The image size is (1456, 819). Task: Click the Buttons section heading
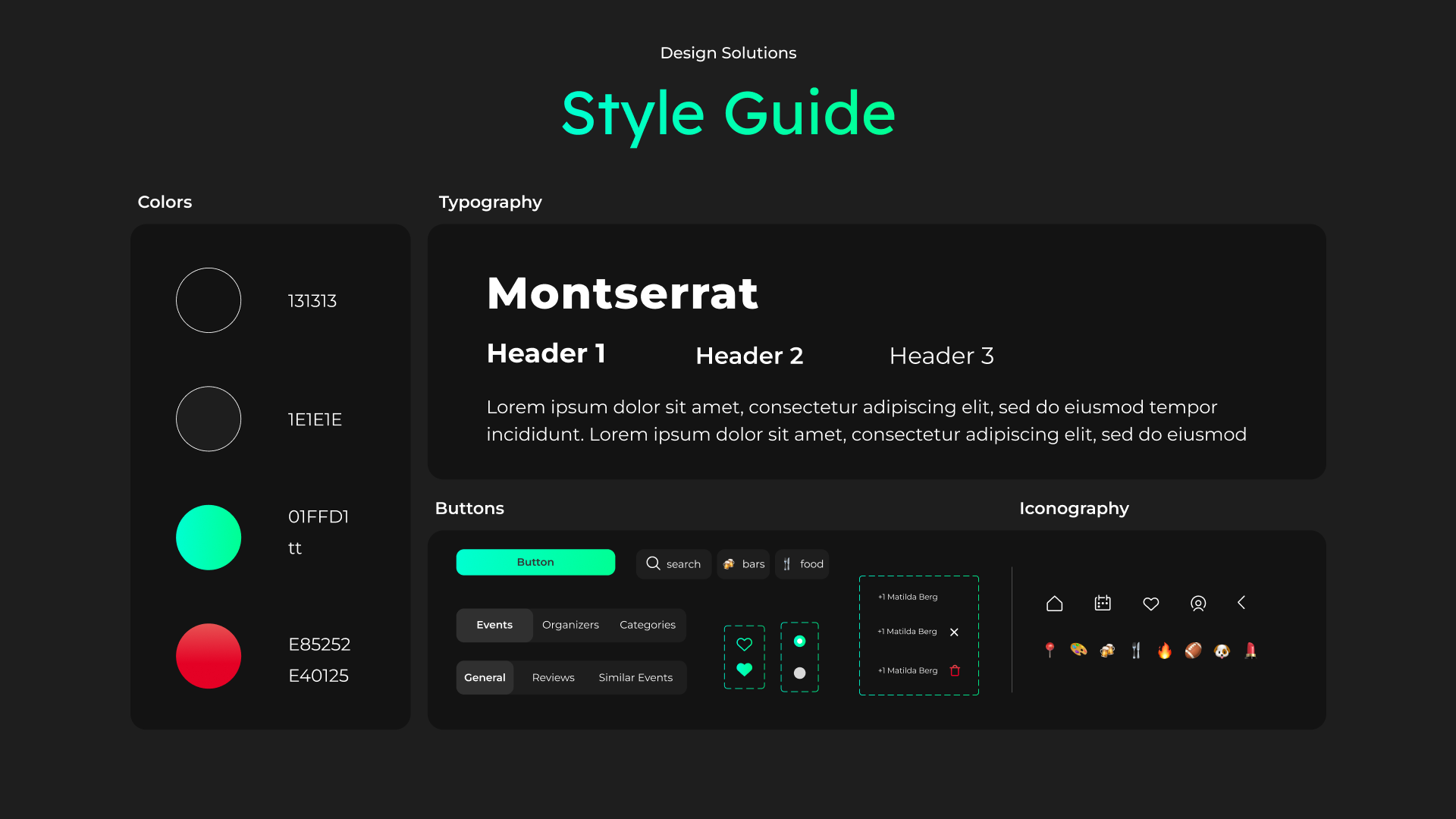[469, 508]
